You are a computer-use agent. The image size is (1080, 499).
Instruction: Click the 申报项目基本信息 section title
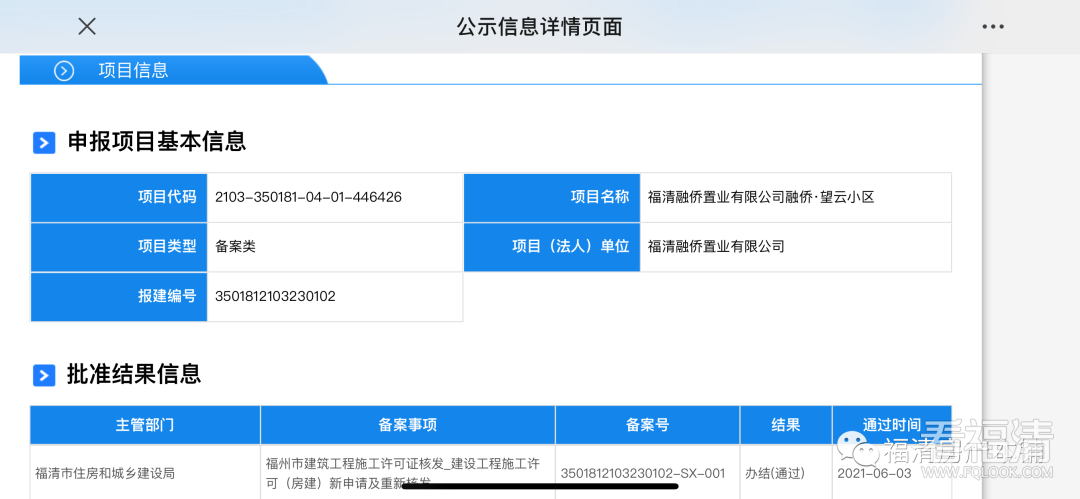pyautogui.click(x=156, y=142)
